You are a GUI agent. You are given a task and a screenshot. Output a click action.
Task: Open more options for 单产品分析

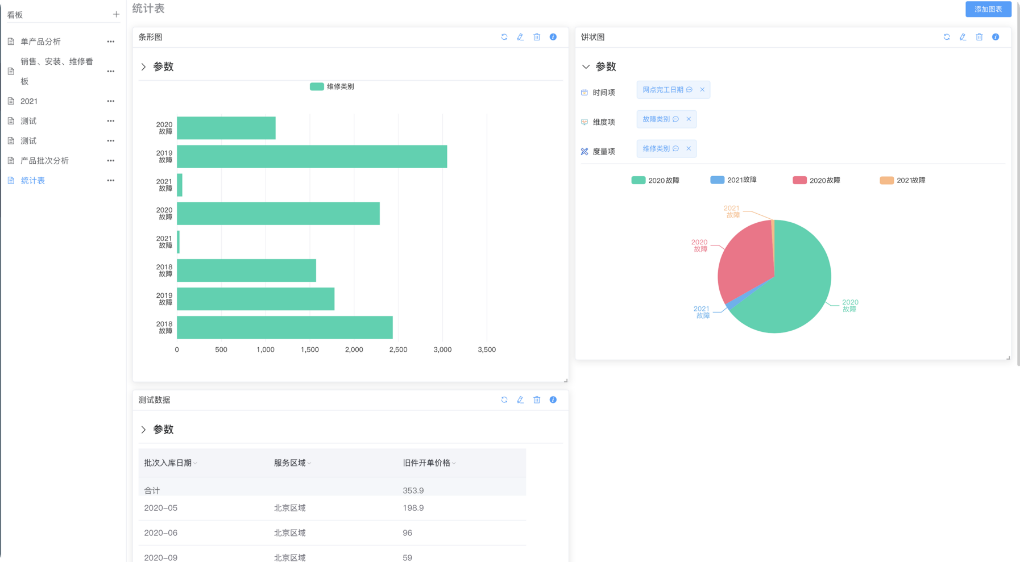111,42
